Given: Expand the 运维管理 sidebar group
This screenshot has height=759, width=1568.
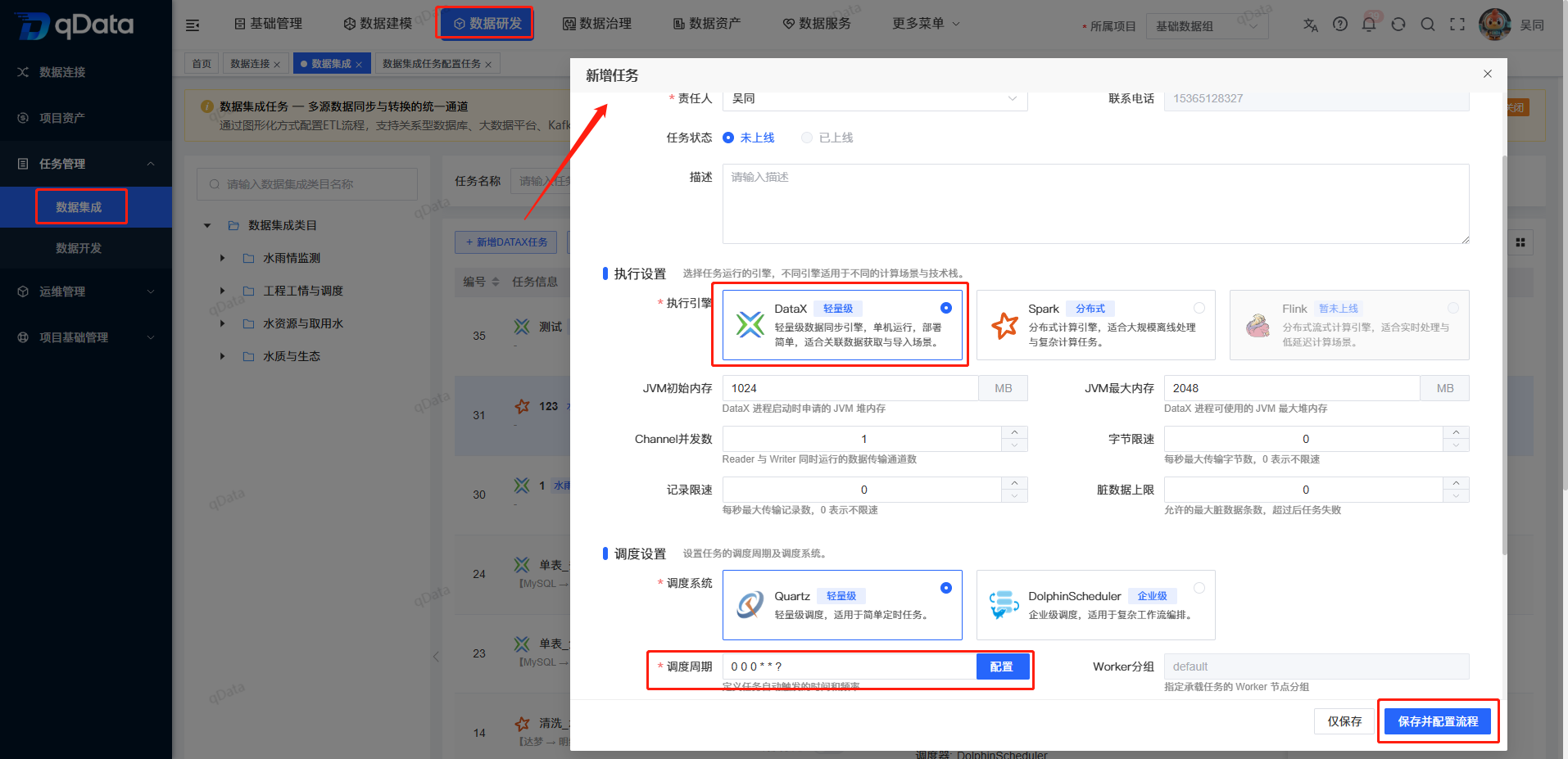Looking at the screenshot, I should (86, 291).
